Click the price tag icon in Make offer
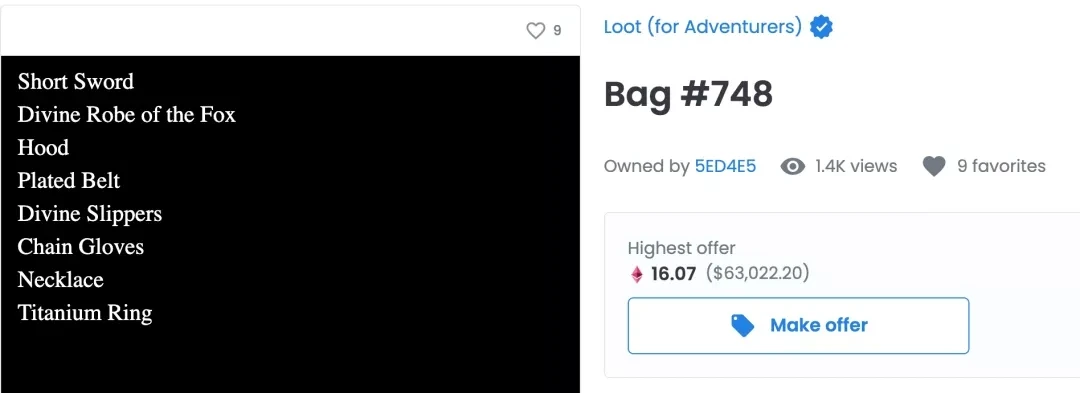The image size is (1080, 393). (x=742, y=326)
